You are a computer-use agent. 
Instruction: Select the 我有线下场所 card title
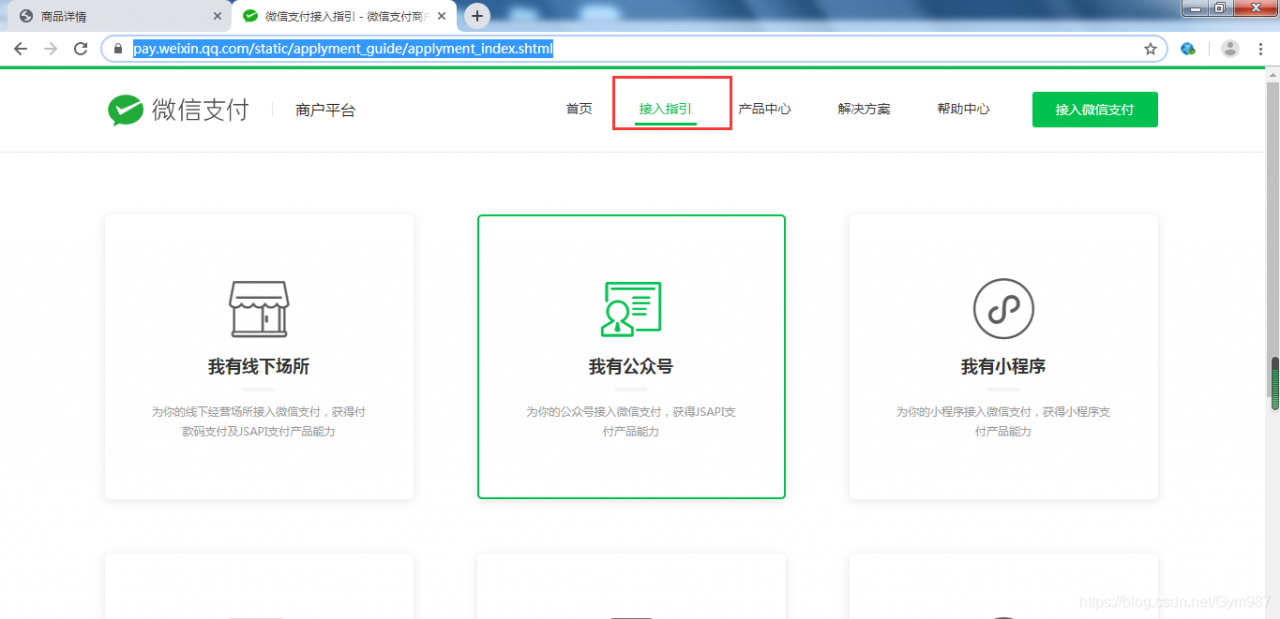pyautogui.click(x=259, y=367)
